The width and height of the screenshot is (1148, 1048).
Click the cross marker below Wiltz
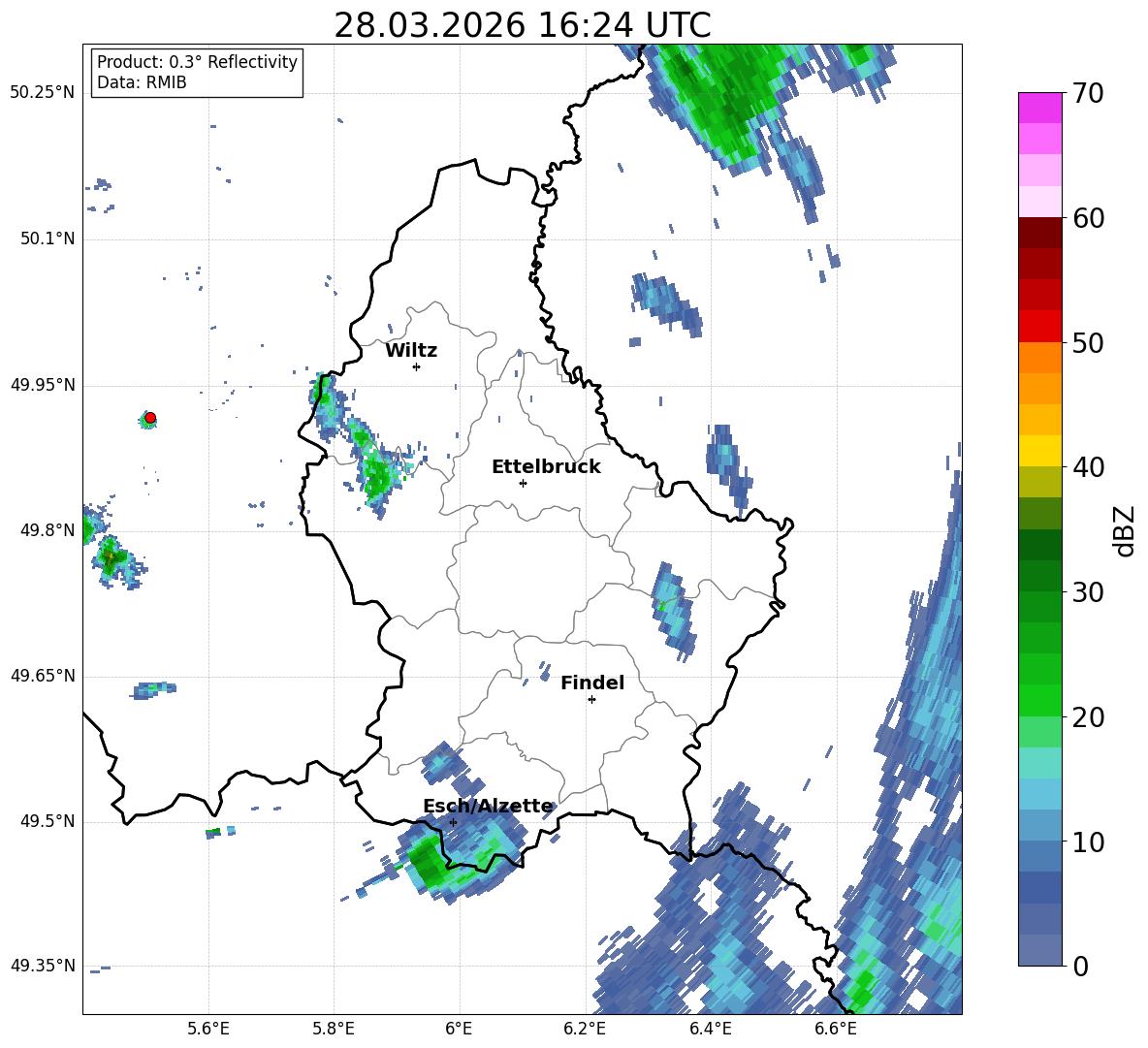(417, 366)
